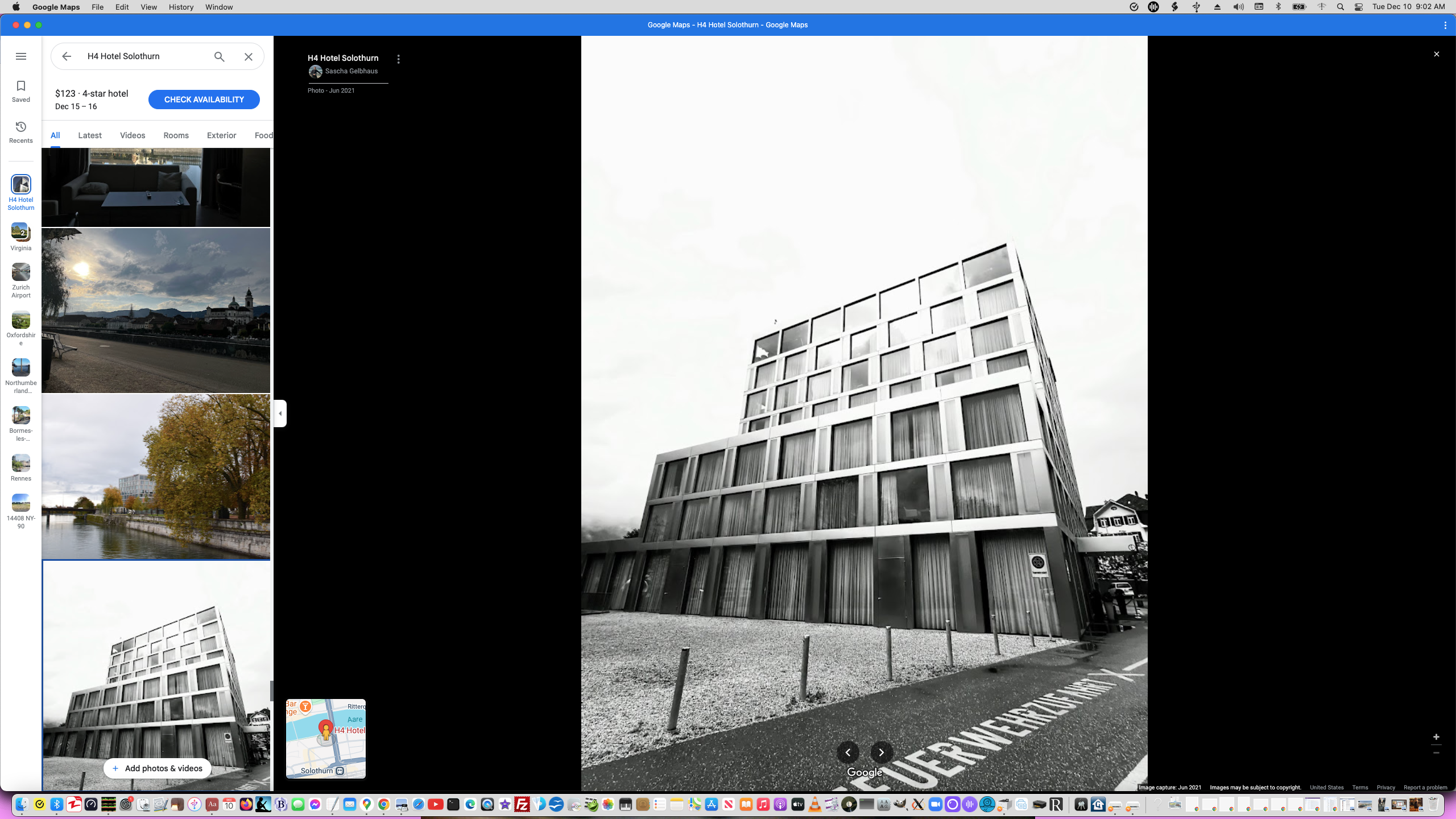Select the H4 Hotel Solothurn sidebar thumbnail
The height and width of the screenshot is (819, 1456).
tap(20, 184)
